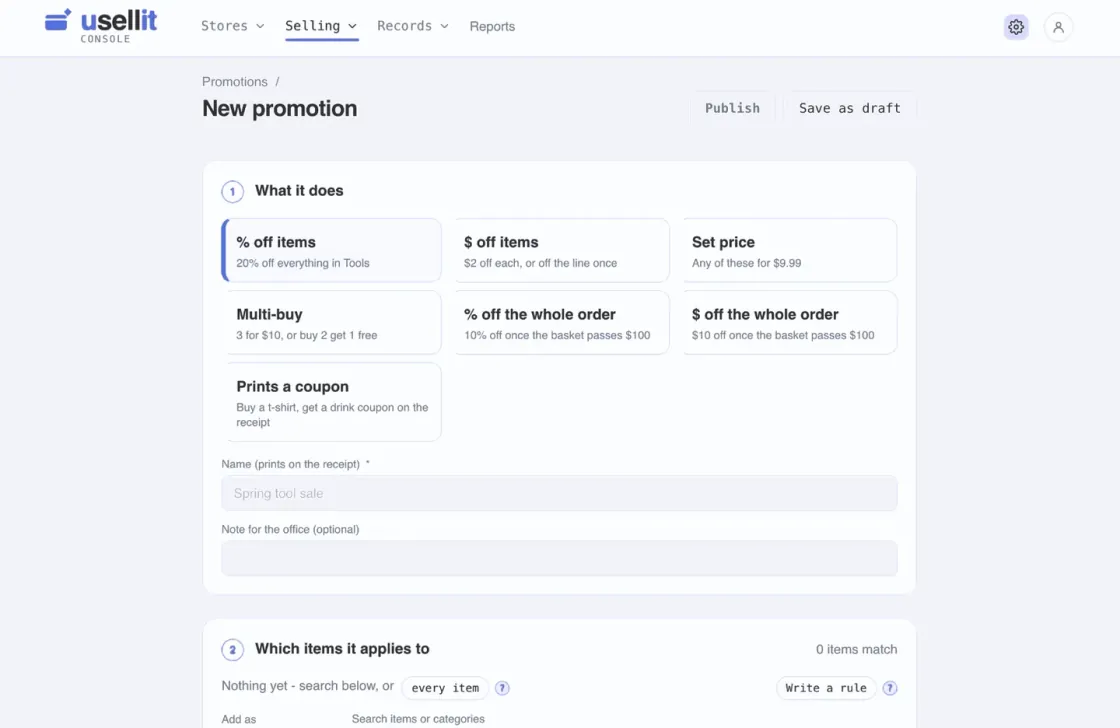Click the "What it does" section heading
1120x728 pixels.
coord(299,191)
